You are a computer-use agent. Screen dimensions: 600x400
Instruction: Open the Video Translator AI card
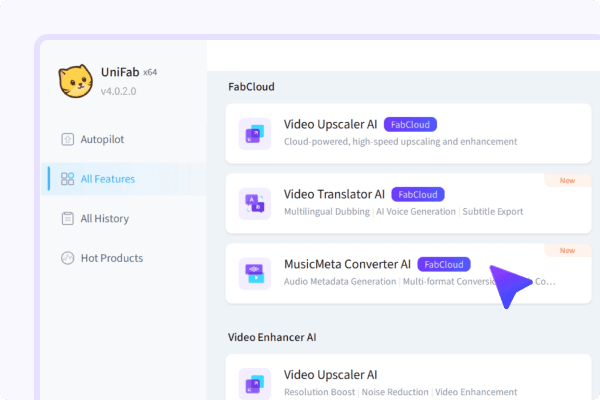pos(408,204)
